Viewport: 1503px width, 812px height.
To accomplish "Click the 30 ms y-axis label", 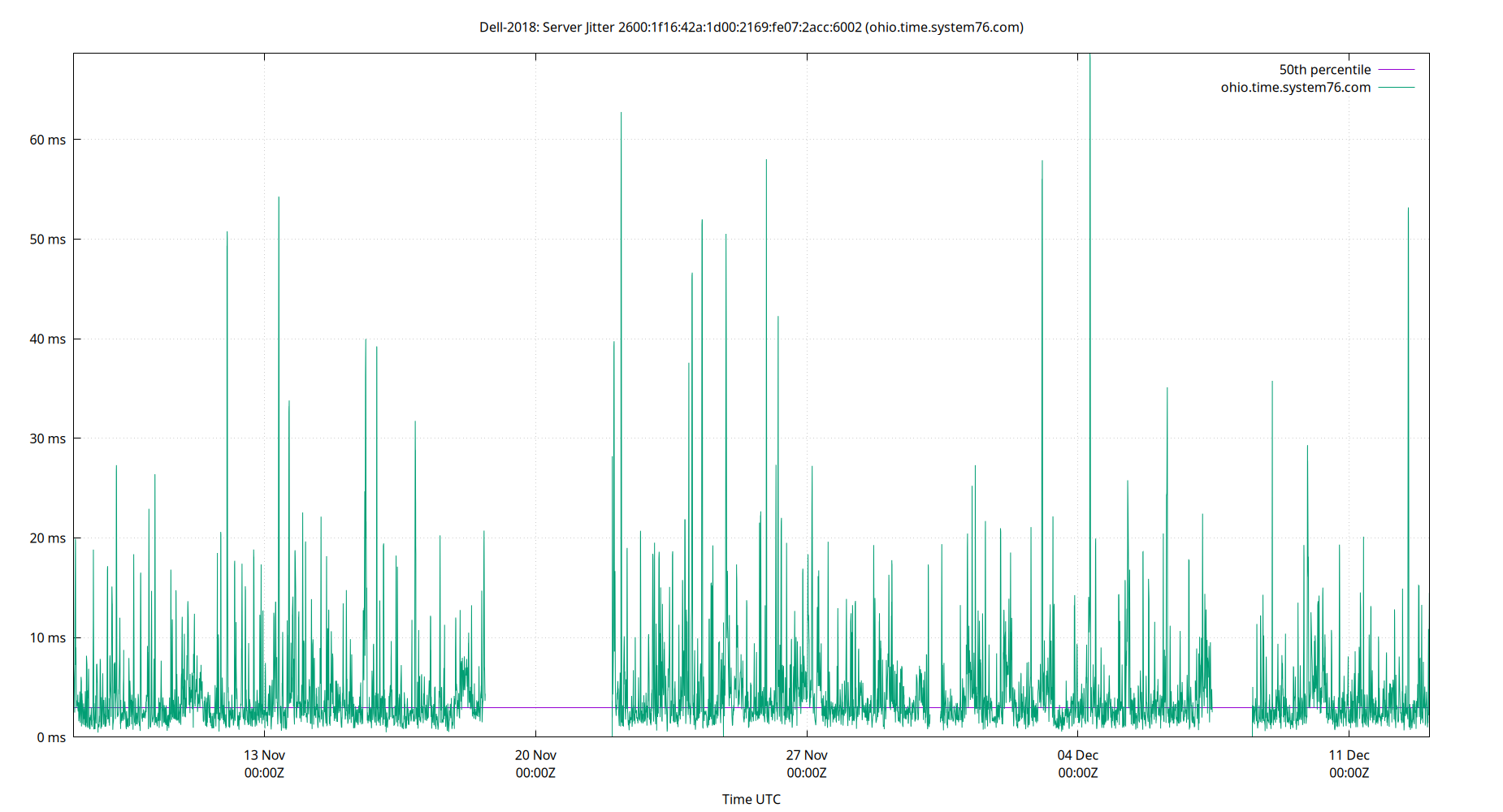I will click(x=45, y=438).
